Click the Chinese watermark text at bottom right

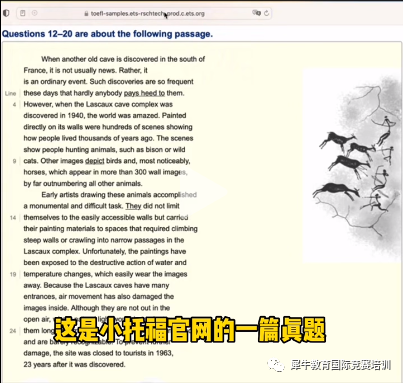coord(340,365)
